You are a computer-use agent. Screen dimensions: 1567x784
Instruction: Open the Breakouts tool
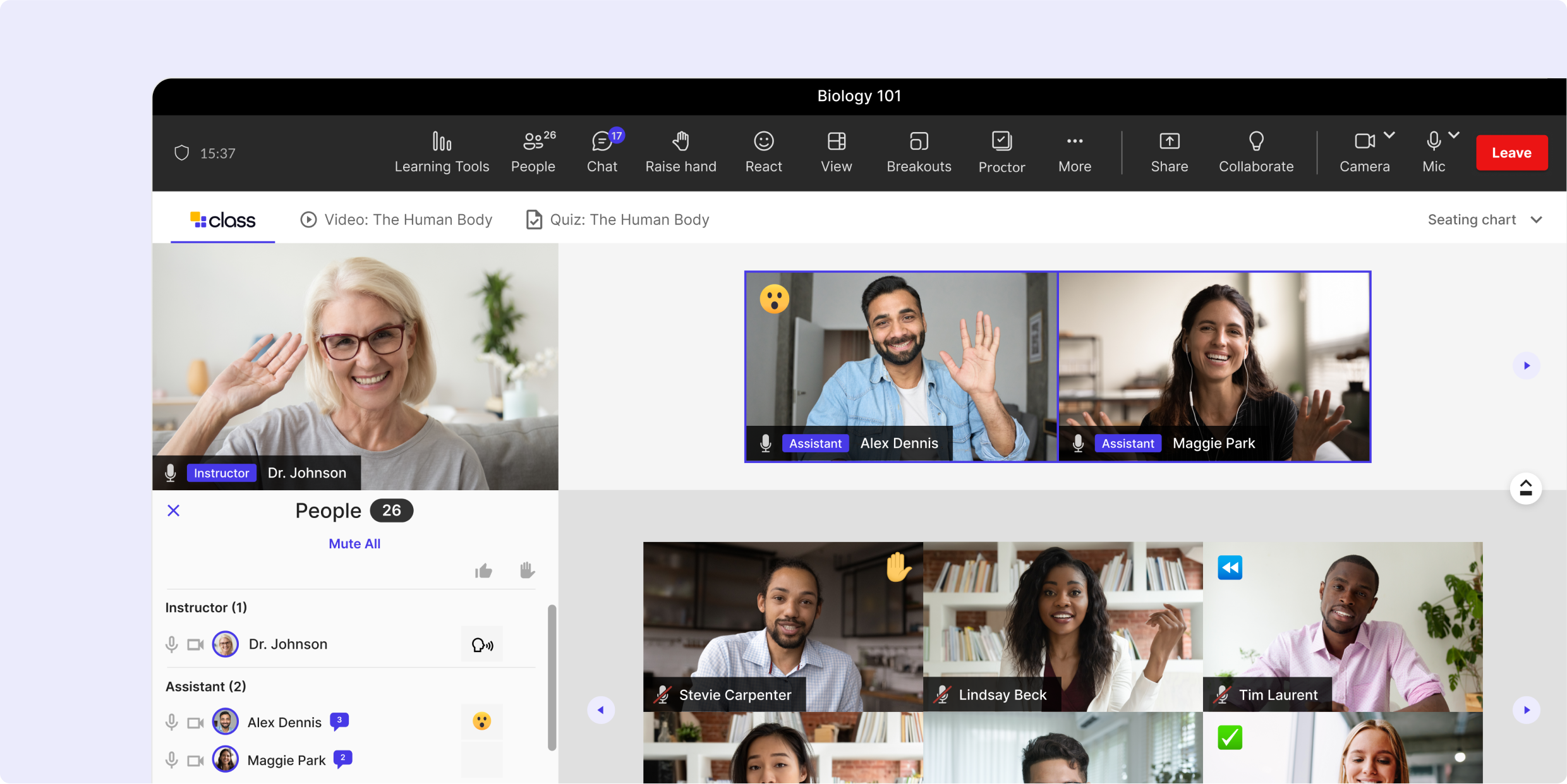coord(919,152)
